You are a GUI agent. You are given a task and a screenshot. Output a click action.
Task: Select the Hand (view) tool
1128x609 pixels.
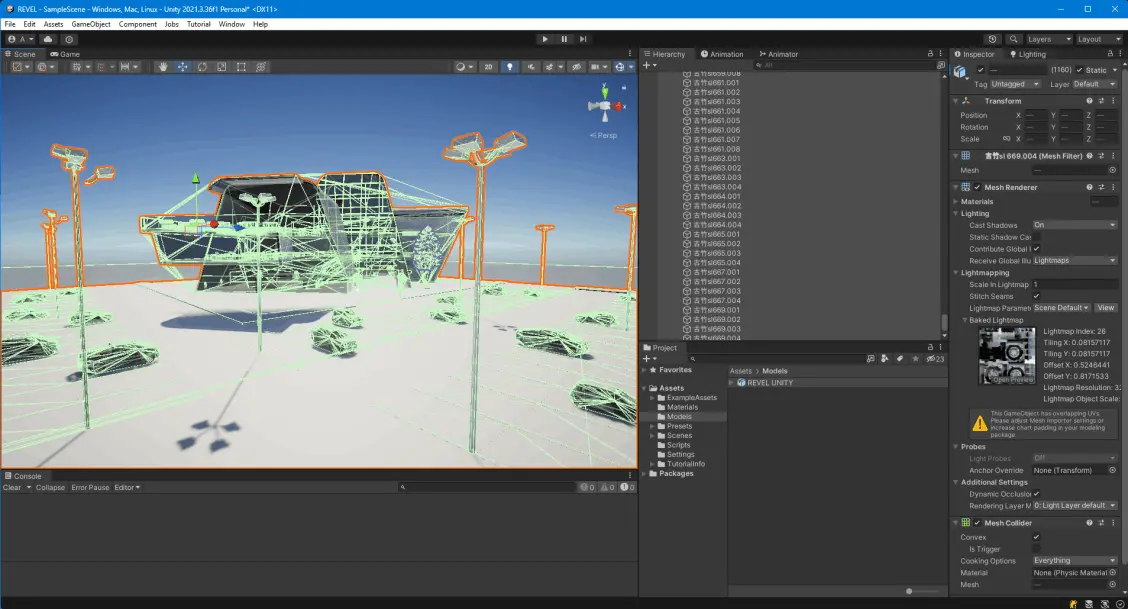(x=163, y=67)
